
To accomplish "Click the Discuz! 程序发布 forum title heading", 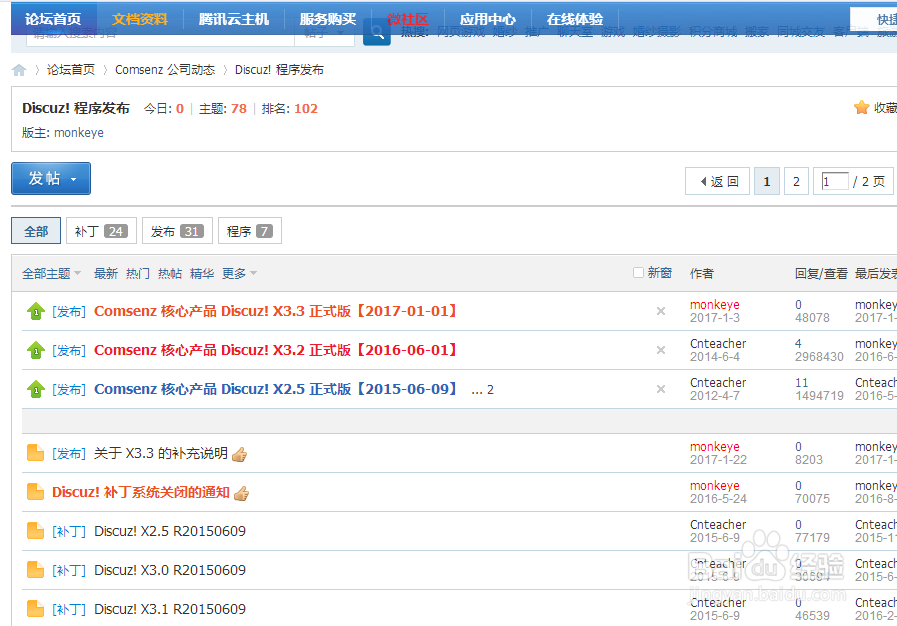I will coord(76,108).
